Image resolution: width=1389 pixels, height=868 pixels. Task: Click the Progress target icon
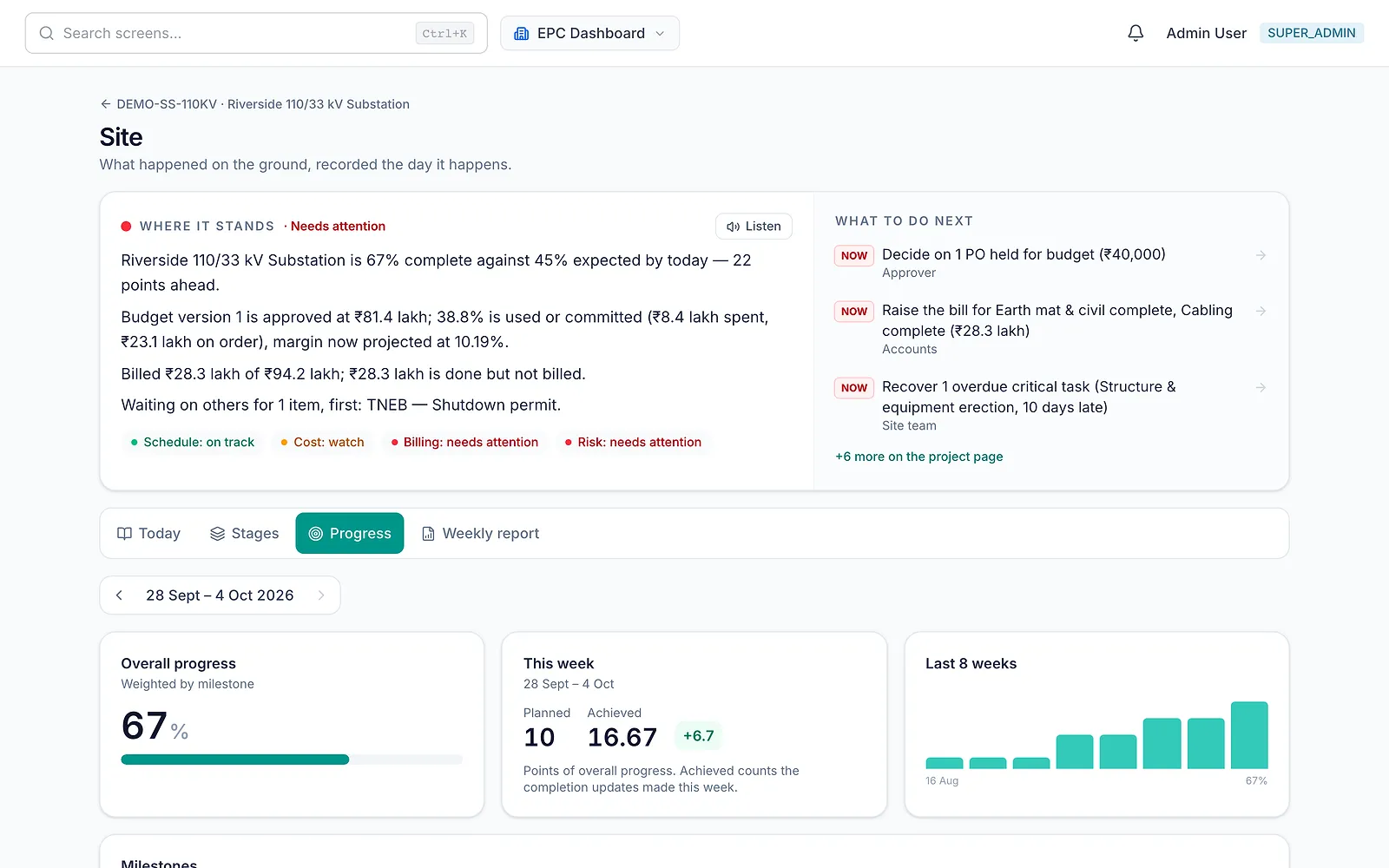click(316, 534)
